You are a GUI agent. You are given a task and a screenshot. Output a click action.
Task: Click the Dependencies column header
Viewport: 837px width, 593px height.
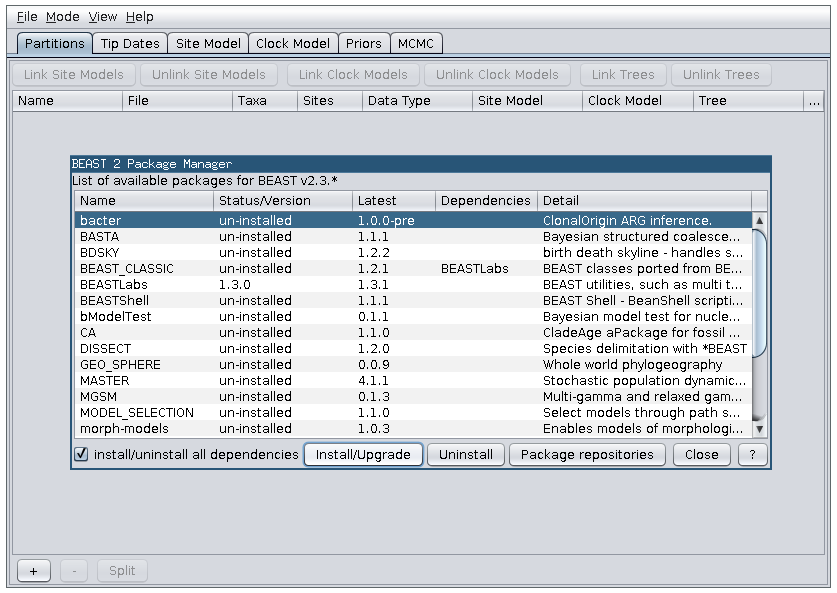click(486, 201)
